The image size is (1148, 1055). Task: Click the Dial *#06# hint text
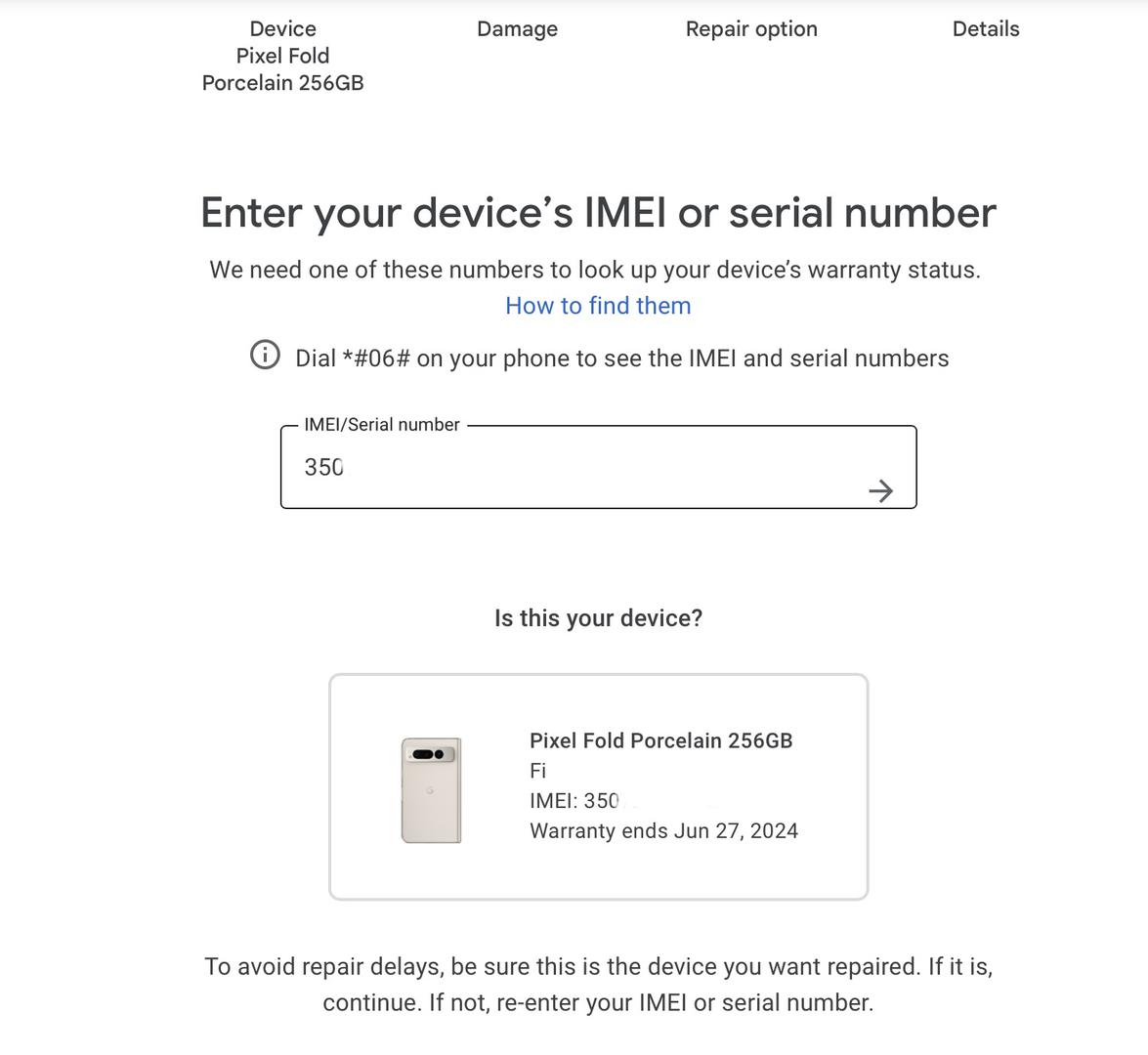click(621, 358)
